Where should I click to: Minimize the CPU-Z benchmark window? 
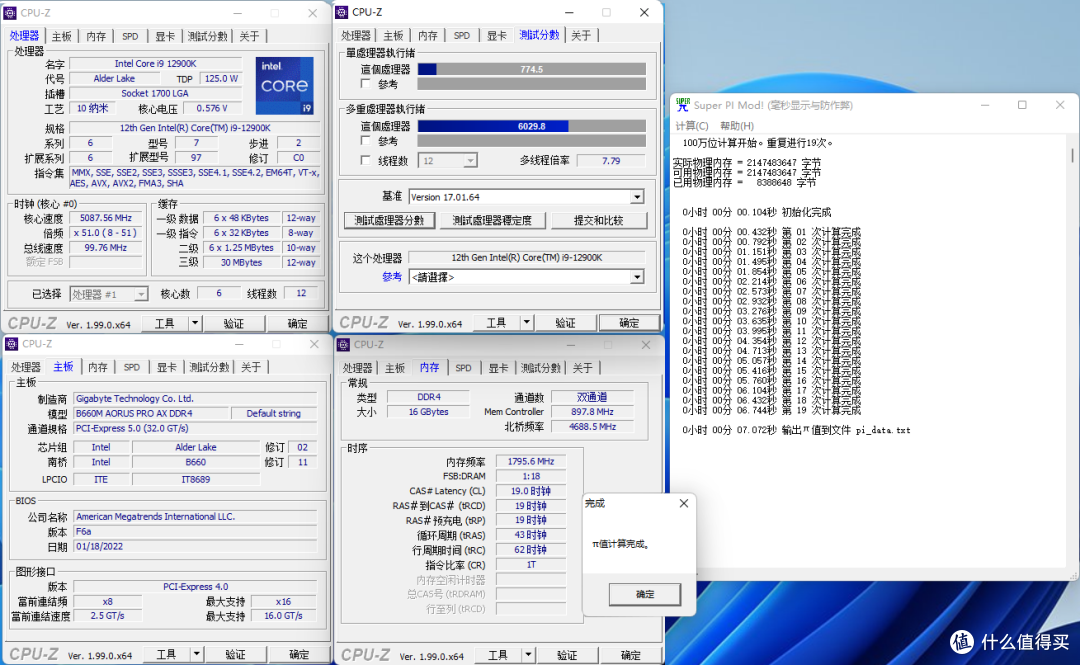pos(569,12)
